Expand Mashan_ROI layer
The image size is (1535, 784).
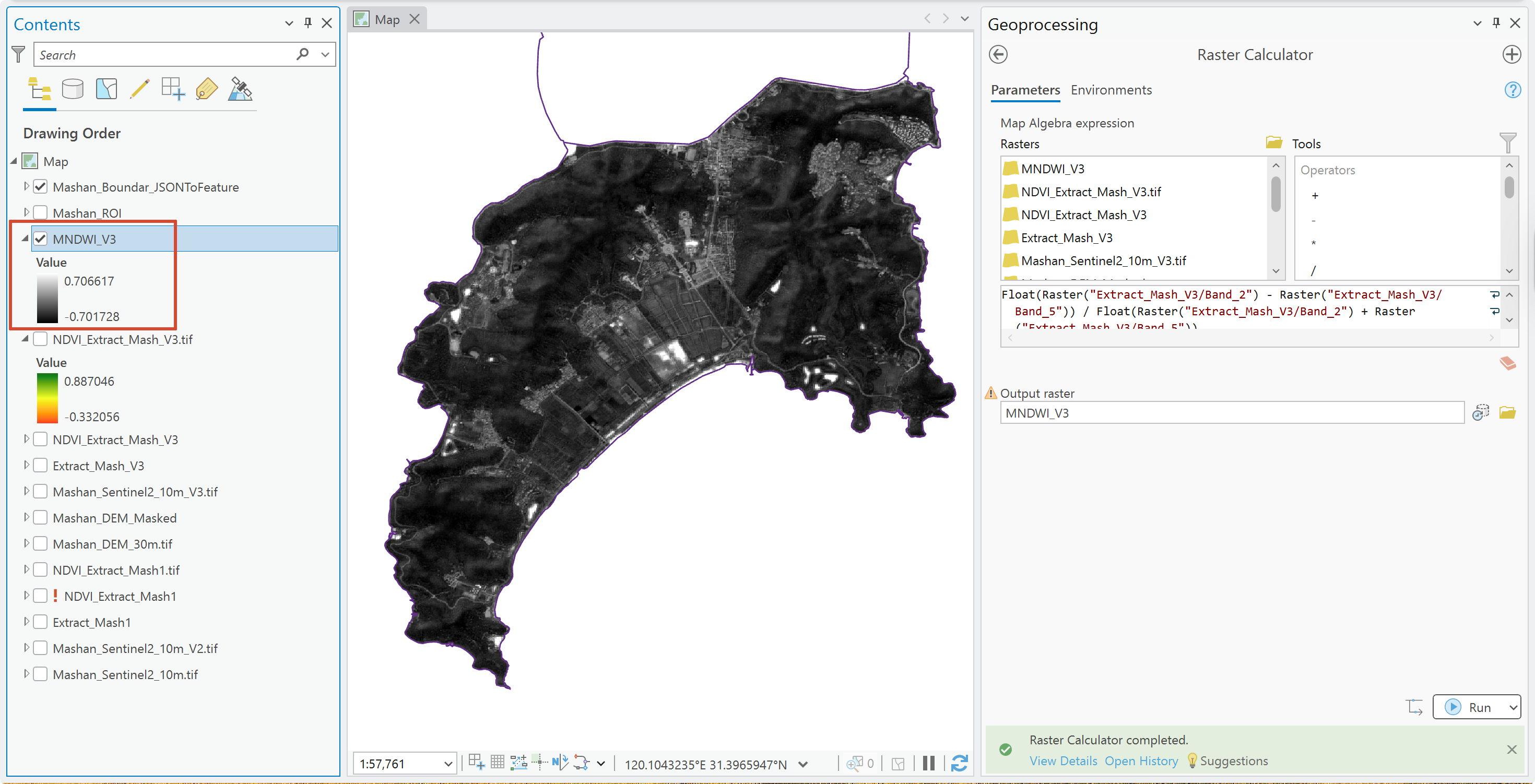26,212
